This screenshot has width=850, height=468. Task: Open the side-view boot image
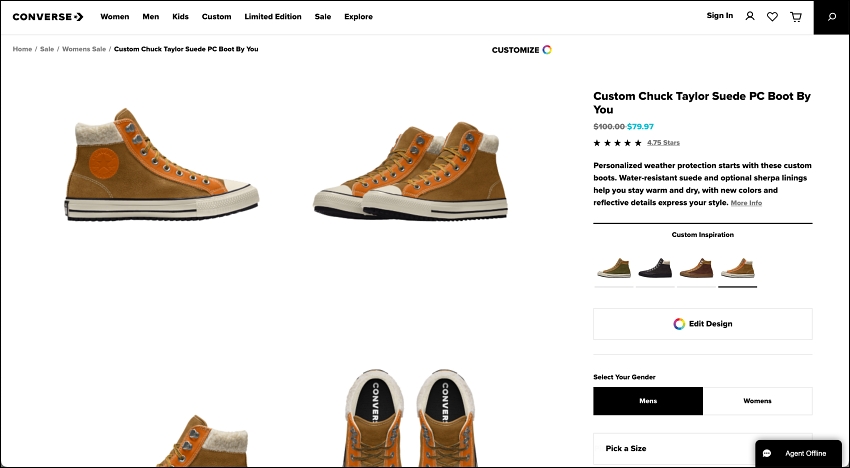point(162,164)
